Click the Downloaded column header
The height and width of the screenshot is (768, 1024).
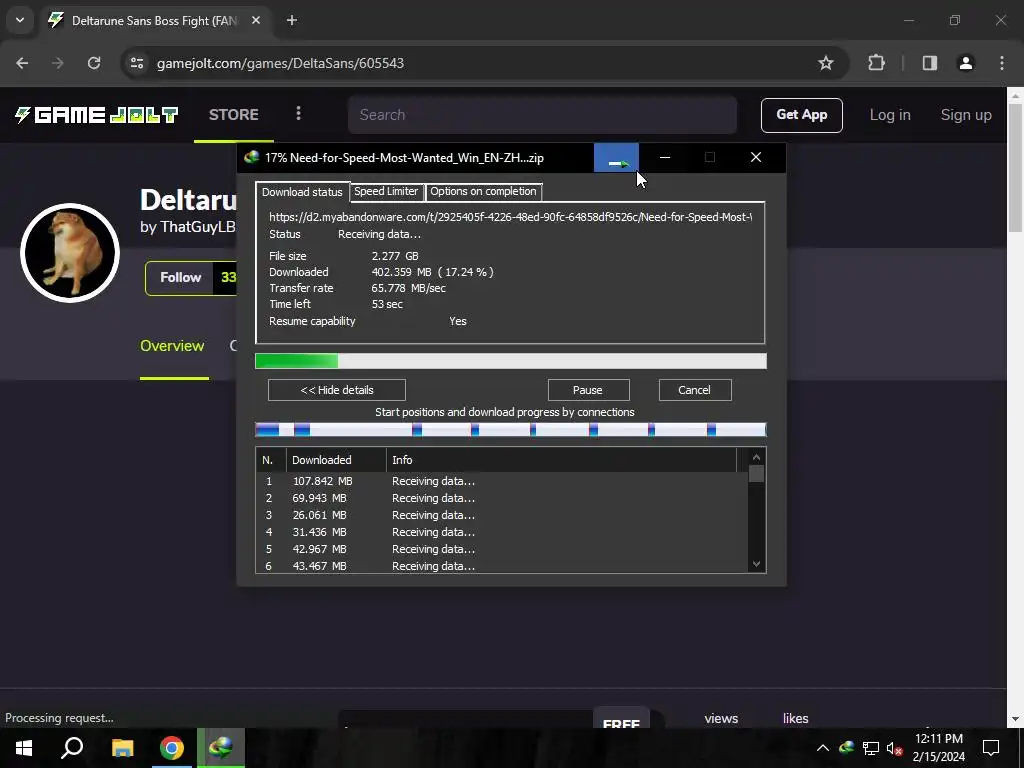click(x=336, y=460)
